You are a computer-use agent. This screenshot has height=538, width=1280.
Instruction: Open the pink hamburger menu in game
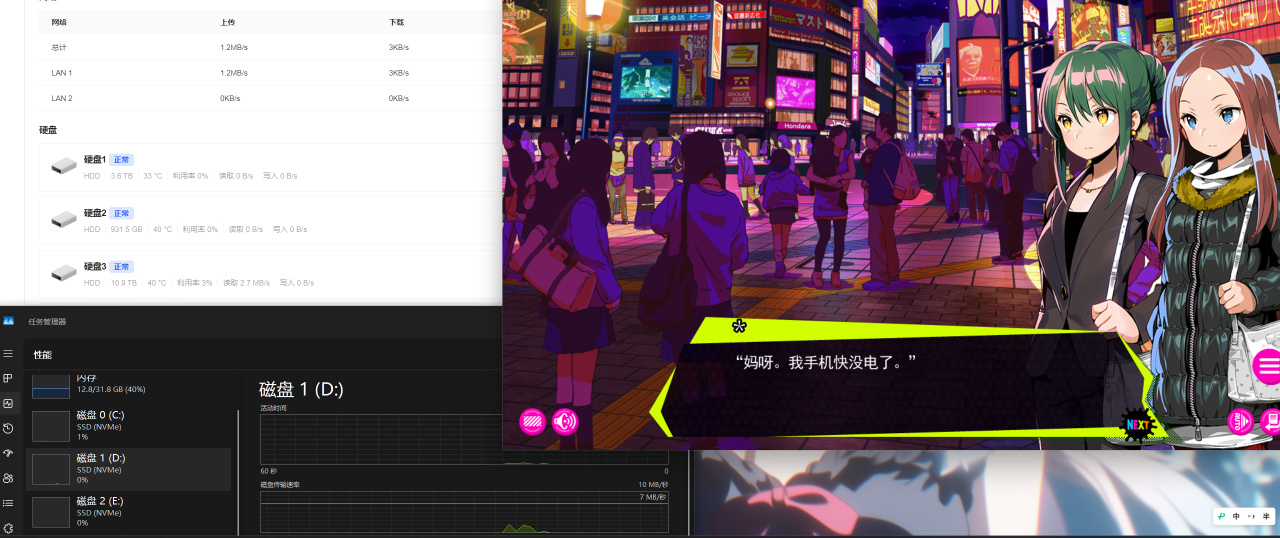point(1267,366)
